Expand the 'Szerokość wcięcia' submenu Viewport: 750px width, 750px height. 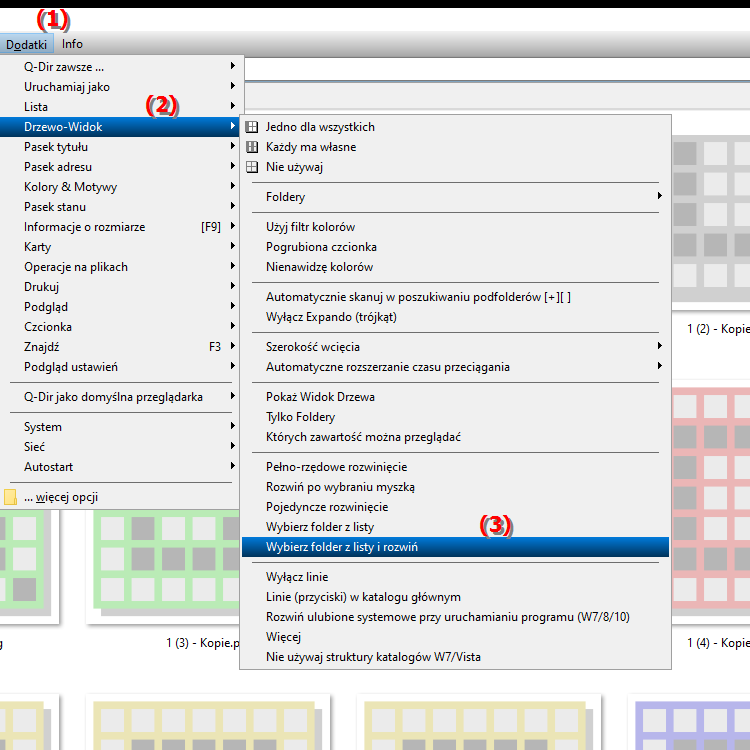point(455,347)
